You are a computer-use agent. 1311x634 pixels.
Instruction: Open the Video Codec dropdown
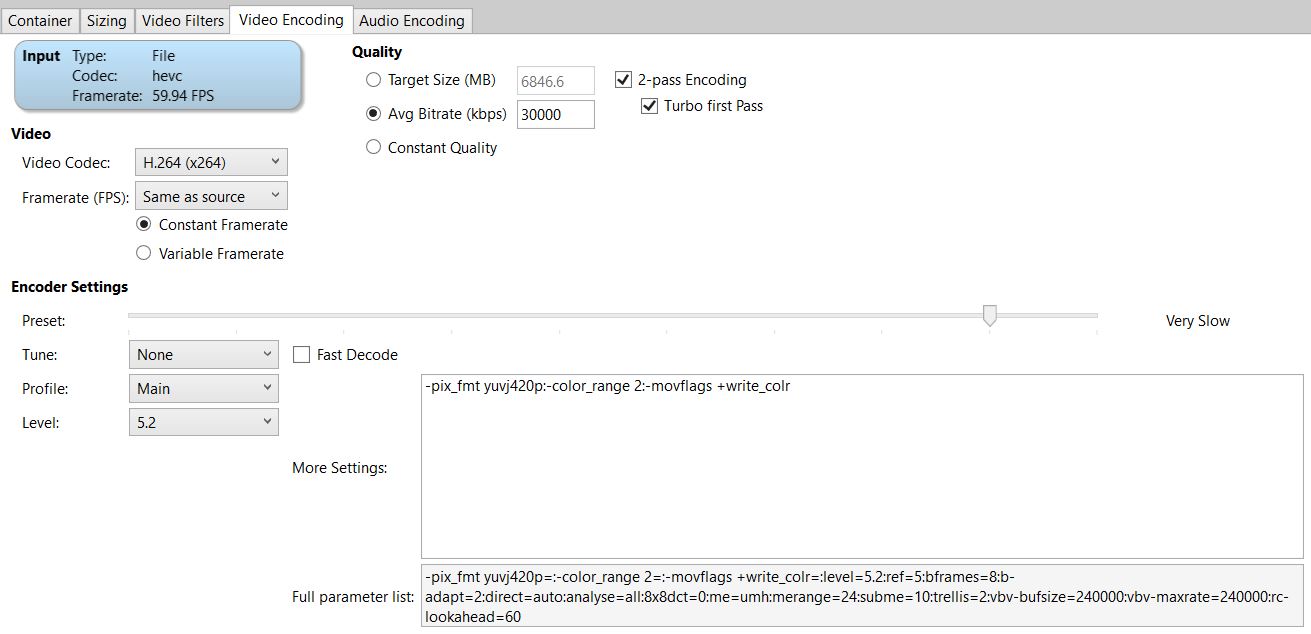[x=211, y=162]
